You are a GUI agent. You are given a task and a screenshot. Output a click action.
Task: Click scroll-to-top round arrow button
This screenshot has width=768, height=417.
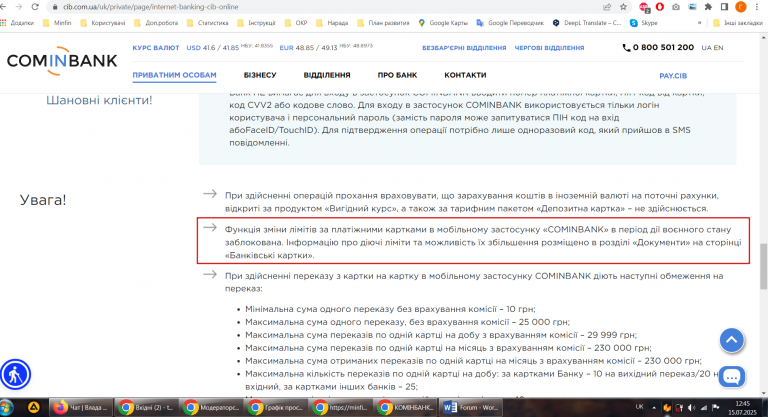pos(732,340)
